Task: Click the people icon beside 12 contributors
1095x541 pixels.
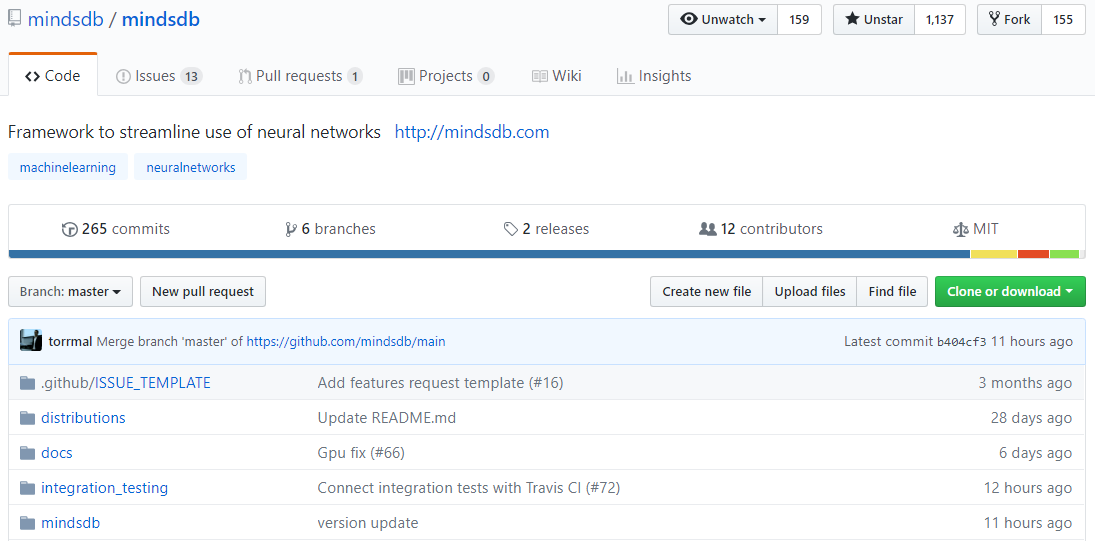Action: (707, 229)
